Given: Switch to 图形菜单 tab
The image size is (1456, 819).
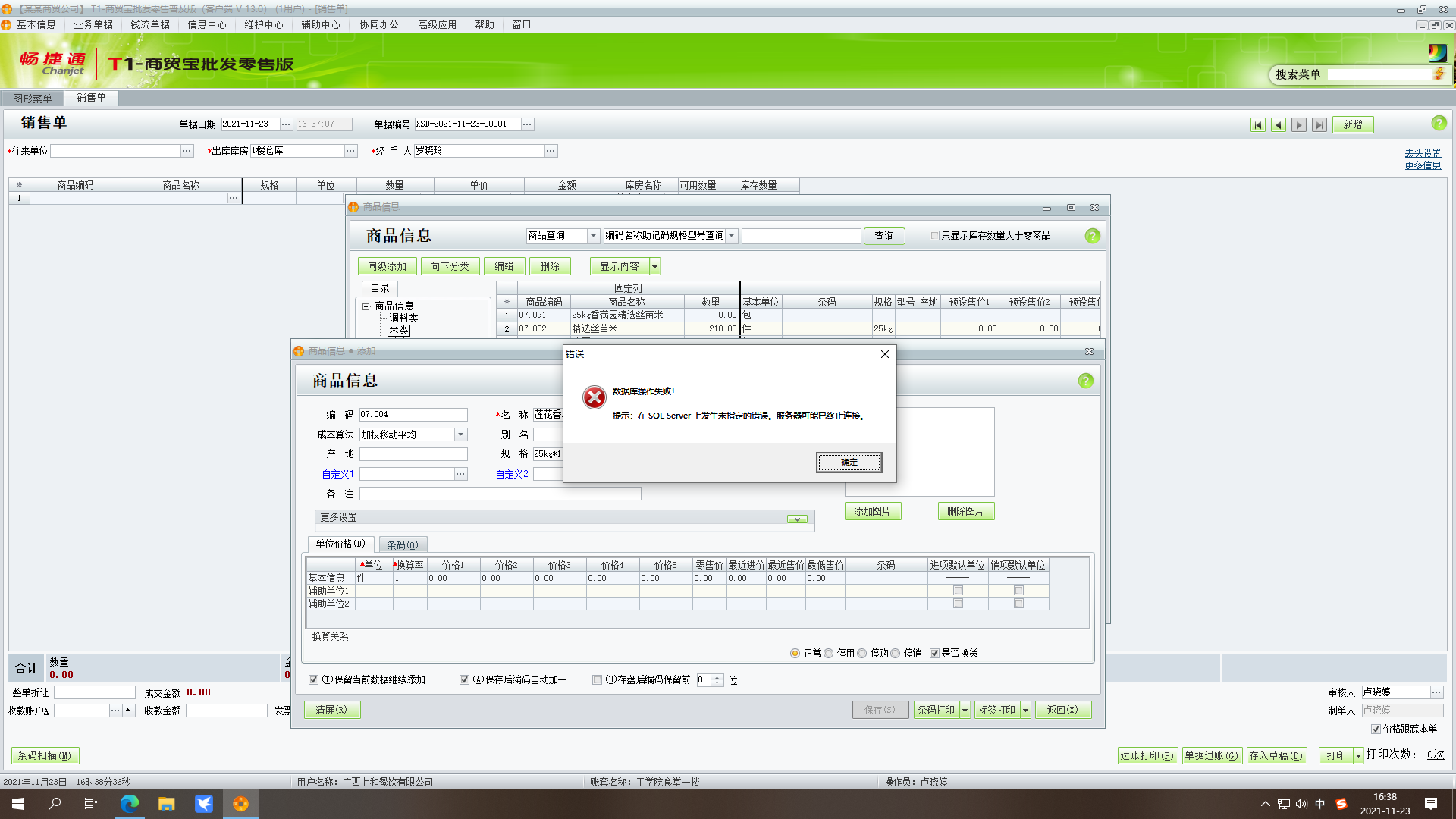Looking at the screenshot, I should [32, 99].
